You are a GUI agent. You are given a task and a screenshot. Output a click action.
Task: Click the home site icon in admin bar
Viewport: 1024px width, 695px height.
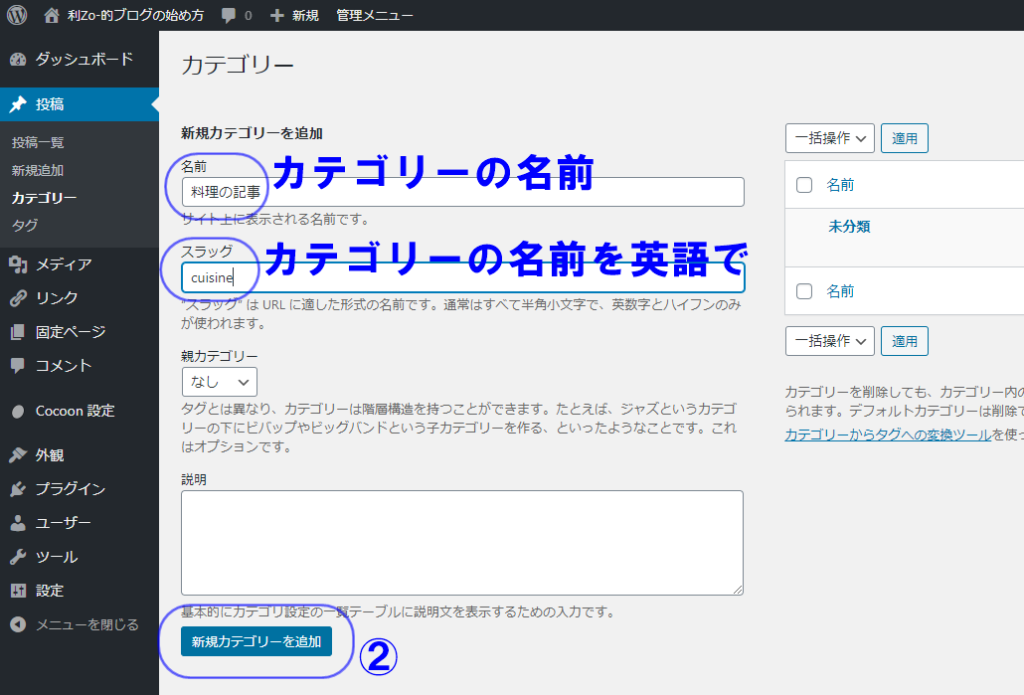coord(52,15)
